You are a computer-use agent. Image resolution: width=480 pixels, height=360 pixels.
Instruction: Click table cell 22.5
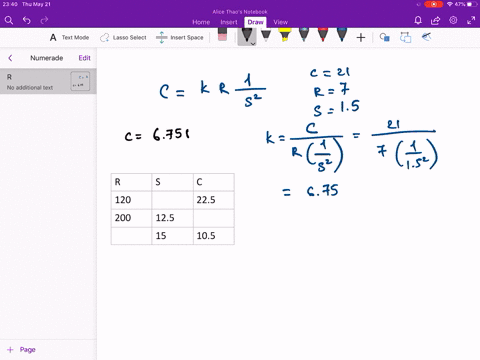[214, 200]
